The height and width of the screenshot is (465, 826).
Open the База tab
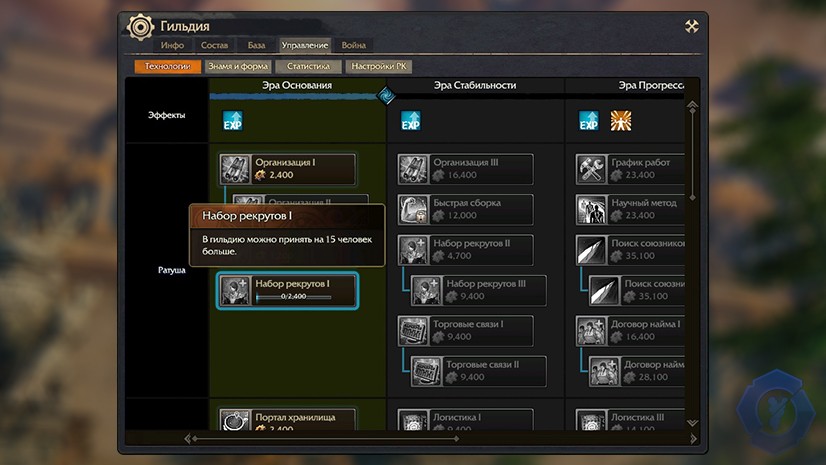[x=257, y=45]
